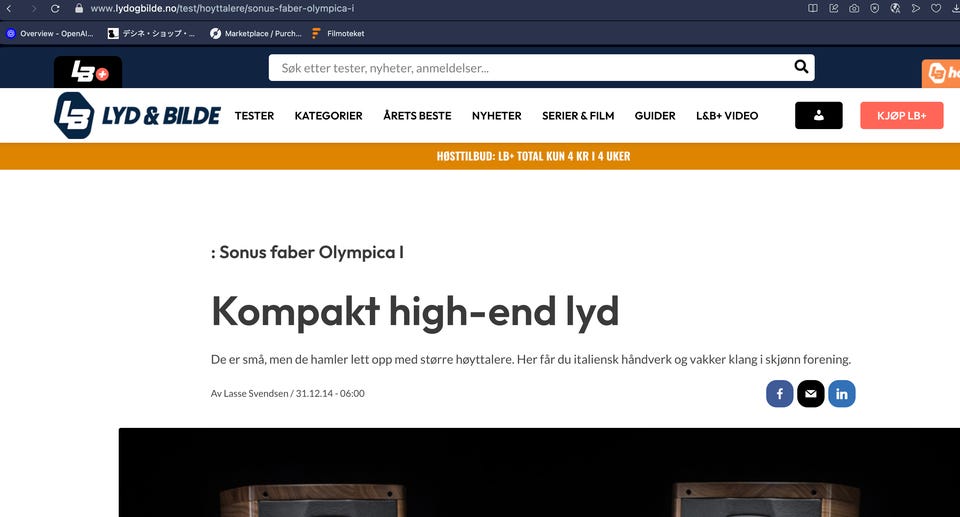960x517 pixels.
Task: Go to the Lyd & Bilde home logo
Action: [x=137, y=115]
